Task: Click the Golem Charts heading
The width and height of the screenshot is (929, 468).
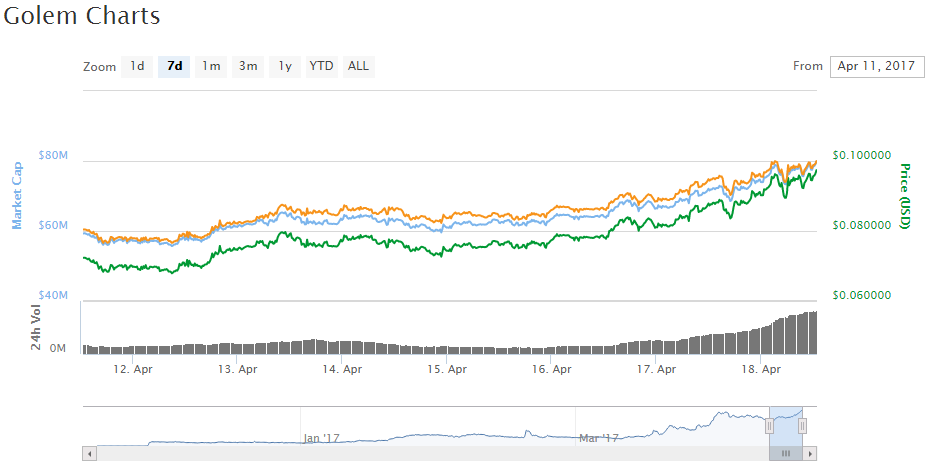Action: [x=82, y=15]
